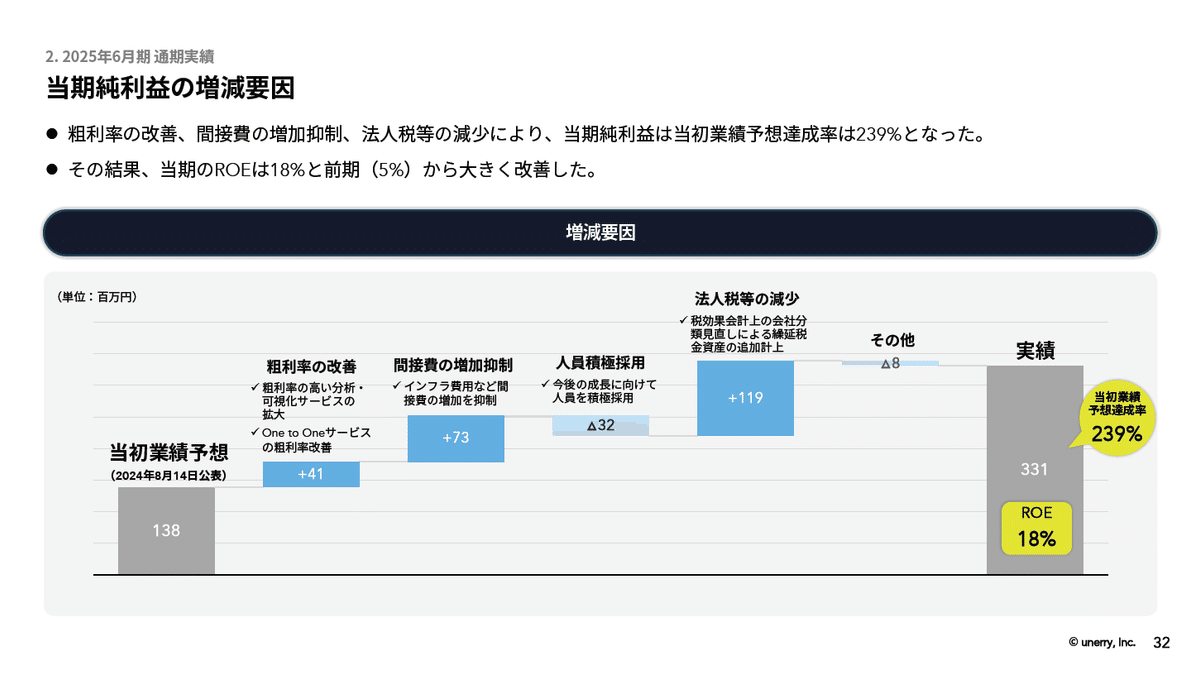Click the yellow ROE 18% badge

click(x=1035, y=528)
